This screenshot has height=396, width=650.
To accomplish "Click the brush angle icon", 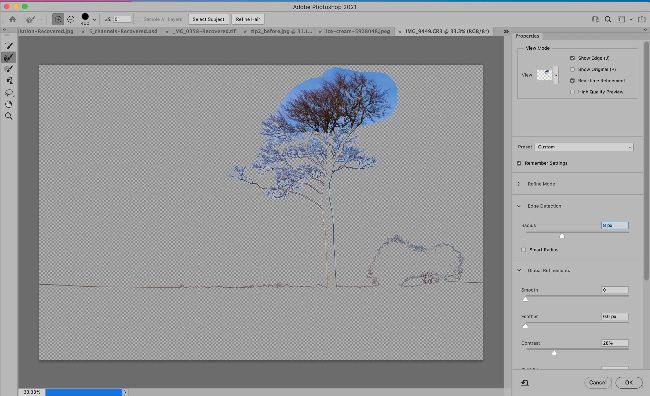I will [x=107, y=19].
